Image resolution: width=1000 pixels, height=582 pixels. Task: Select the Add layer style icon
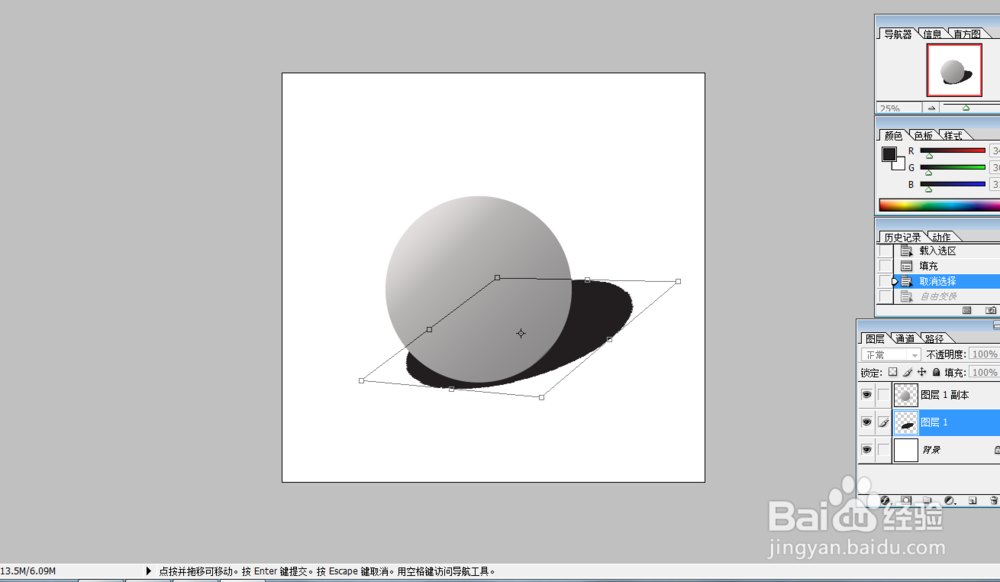pos(884,498)
